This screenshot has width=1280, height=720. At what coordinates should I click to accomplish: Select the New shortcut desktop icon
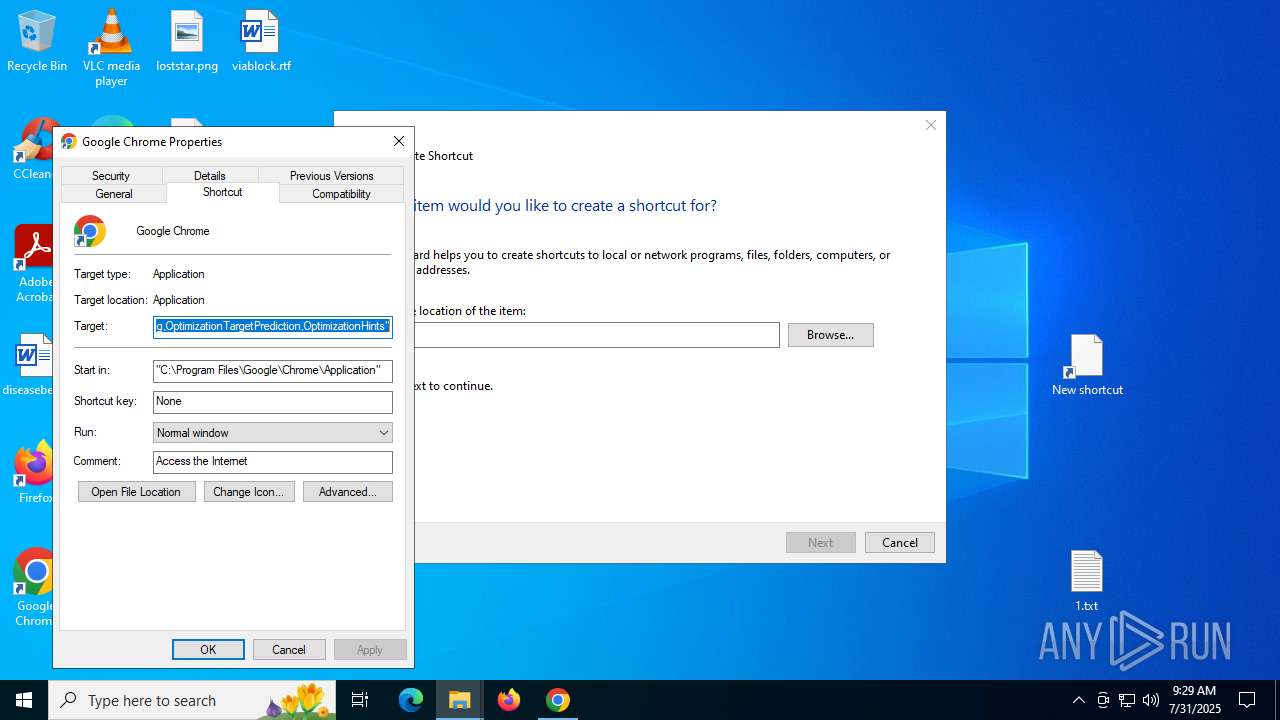coord(1087,365)
